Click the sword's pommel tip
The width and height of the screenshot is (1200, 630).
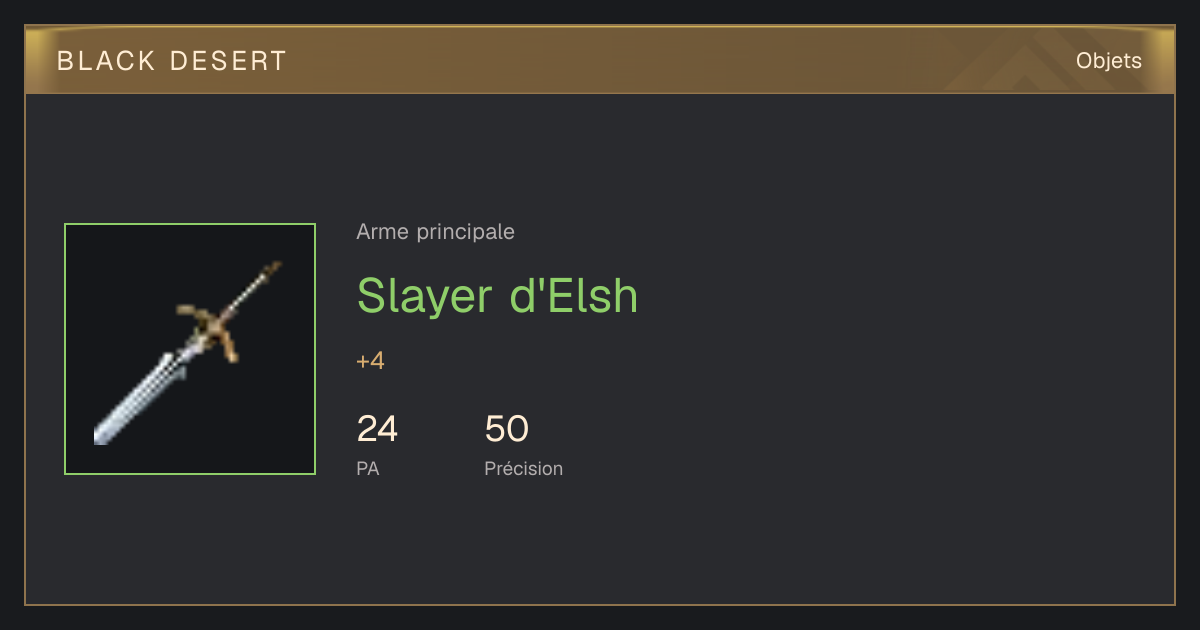pos(274,267)
